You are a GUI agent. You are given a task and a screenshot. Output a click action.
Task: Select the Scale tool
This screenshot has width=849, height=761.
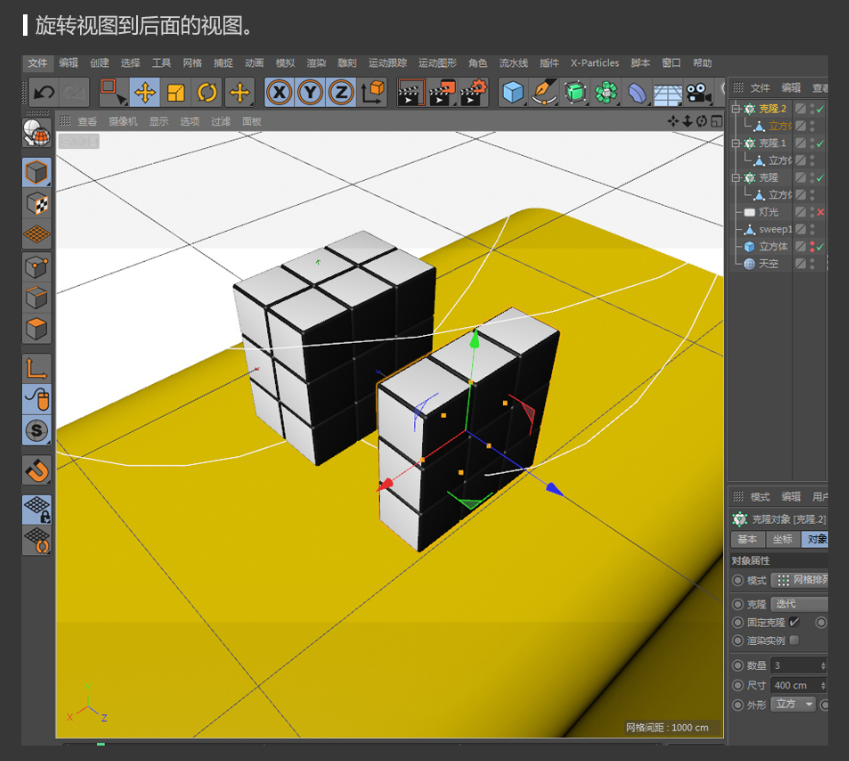tap(176, 93)
